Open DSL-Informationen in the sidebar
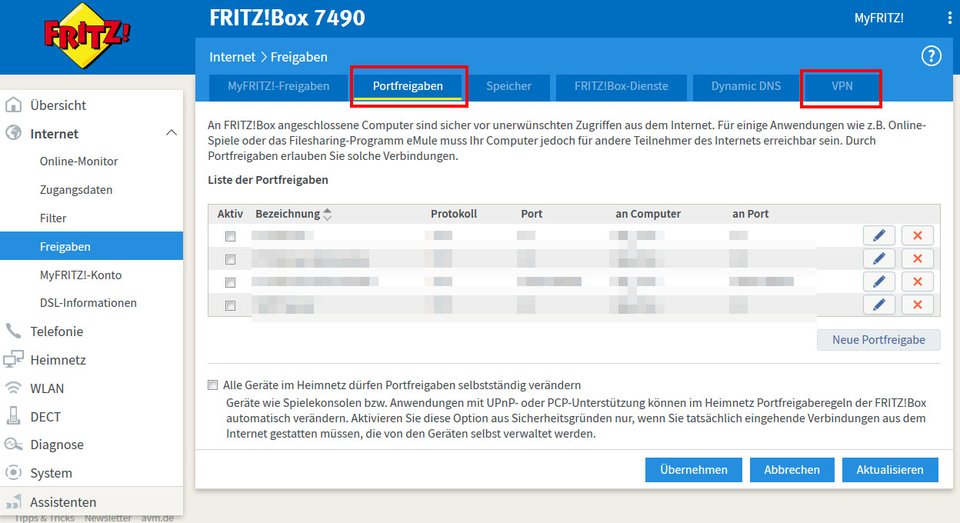This screenshot has width=960, height=523. click(88, 303)
